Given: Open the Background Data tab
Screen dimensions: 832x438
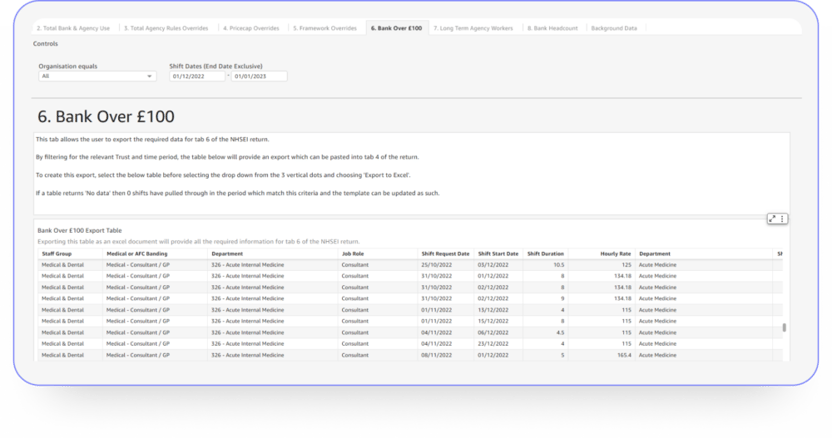Looking at the screenshot, I should coord(614,29).
